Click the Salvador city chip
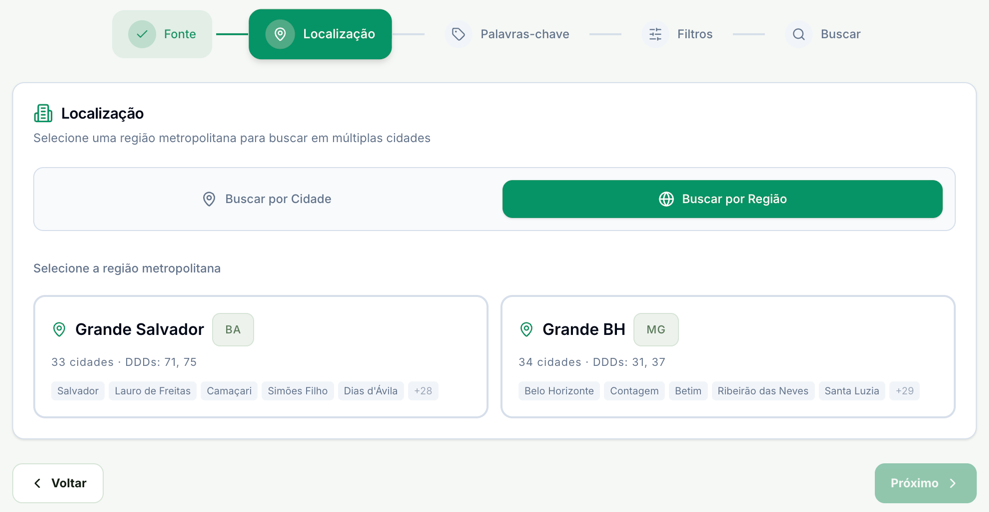Viewport: 989px width, 512px height. pos(78,391)
